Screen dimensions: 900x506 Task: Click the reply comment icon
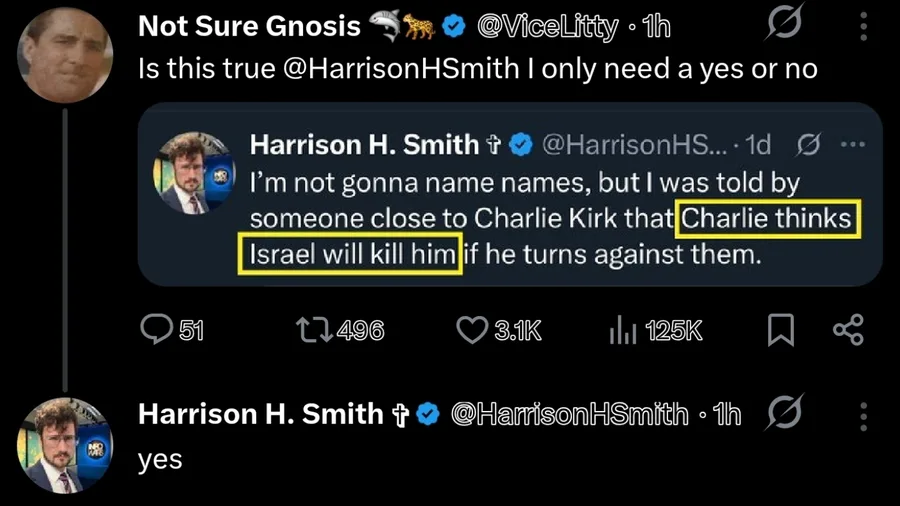(x=156, y=329)
